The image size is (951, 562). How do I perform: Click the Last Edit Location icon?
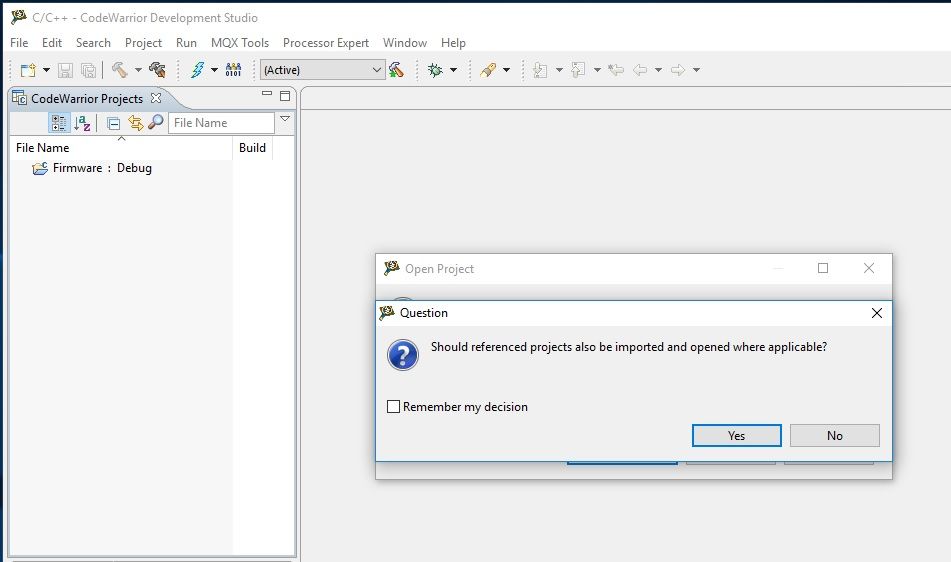pyautogui.click(x=616, y=70)
